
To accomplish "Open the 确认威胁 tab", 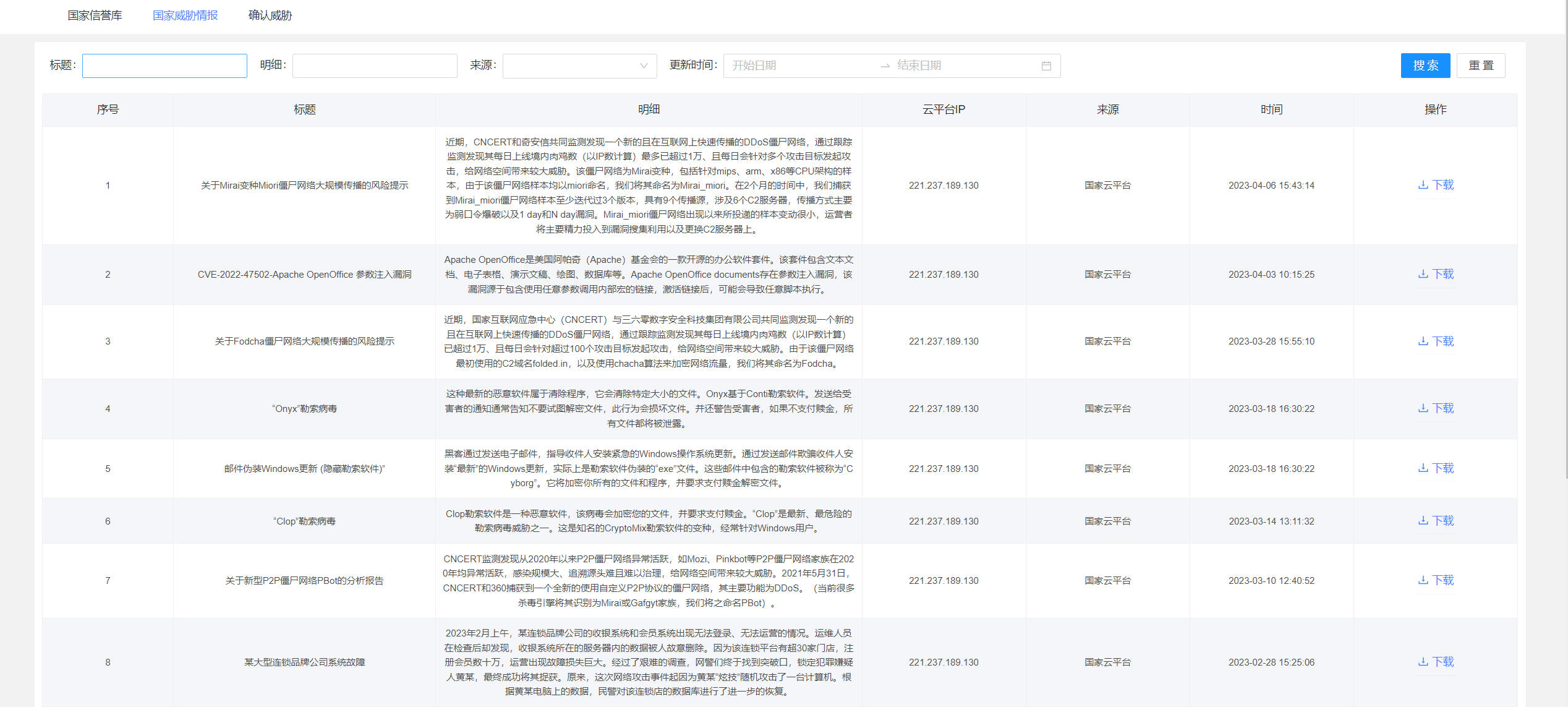I will [269, 15].
